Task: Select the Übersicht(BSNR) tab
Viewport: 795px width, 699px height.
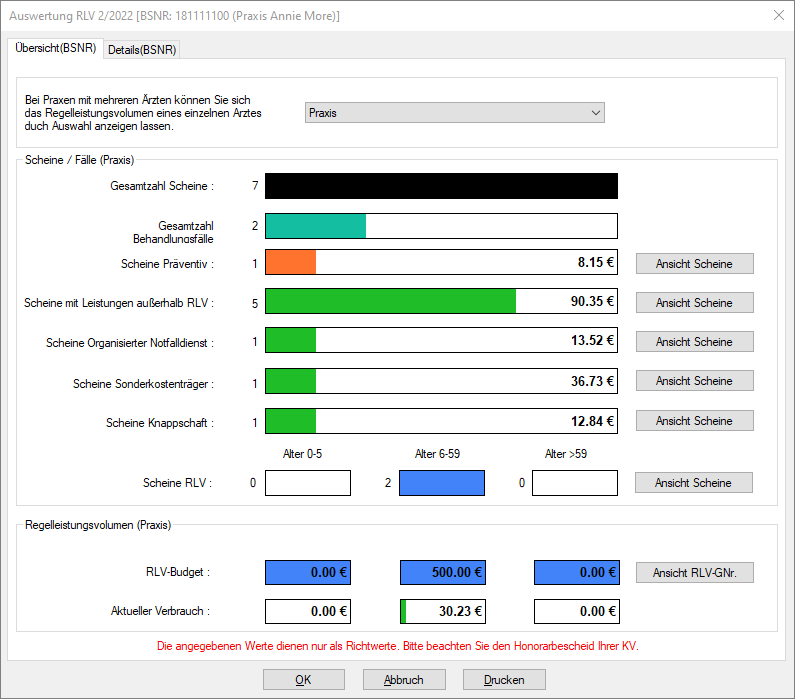Action: 56,49
